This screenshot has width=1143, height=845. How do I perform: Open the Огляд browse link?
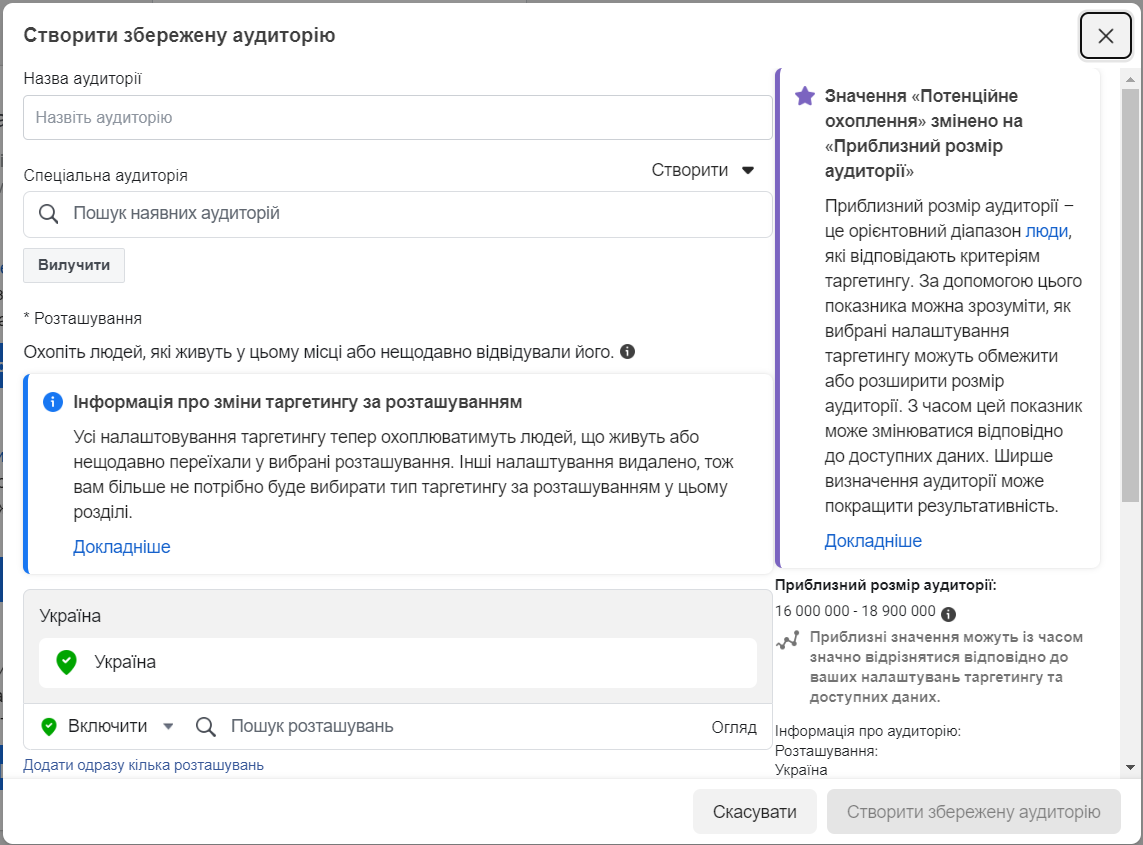click(x=734, y=727)
